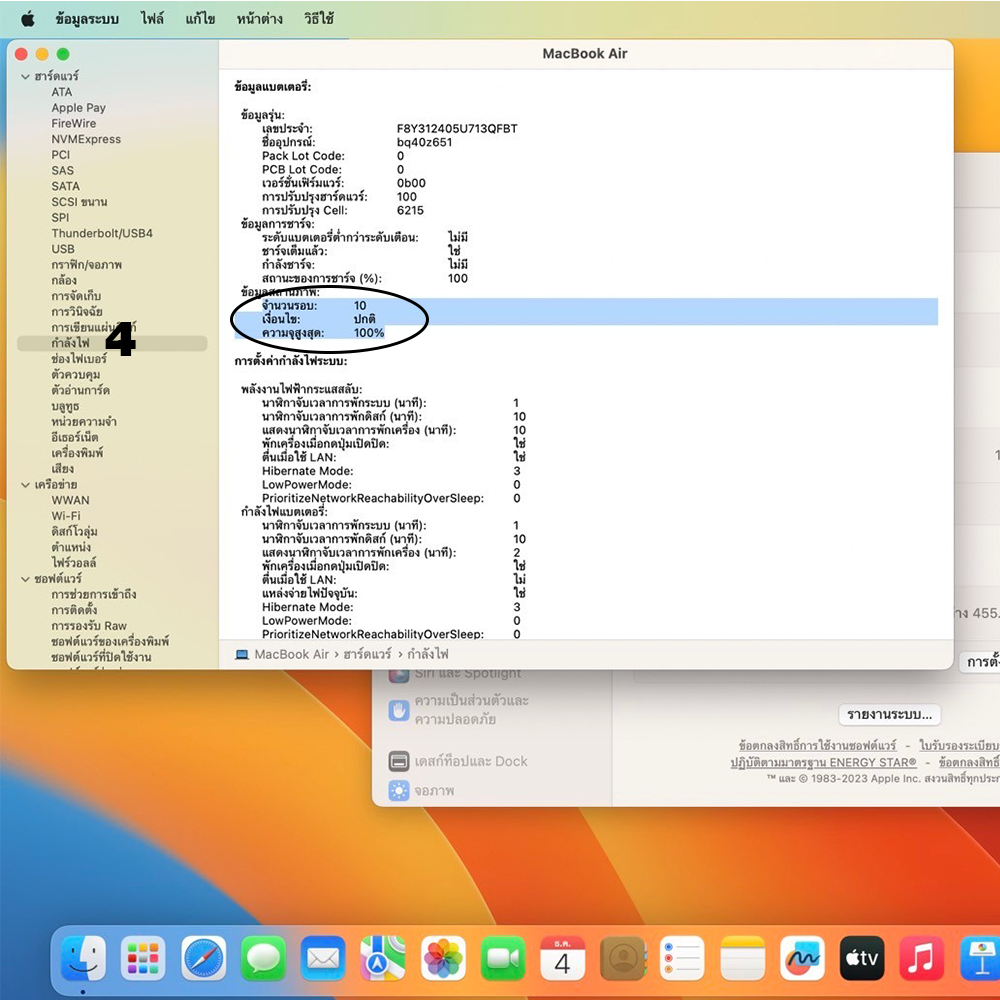Open the Apple TV app

pos(861,959)
